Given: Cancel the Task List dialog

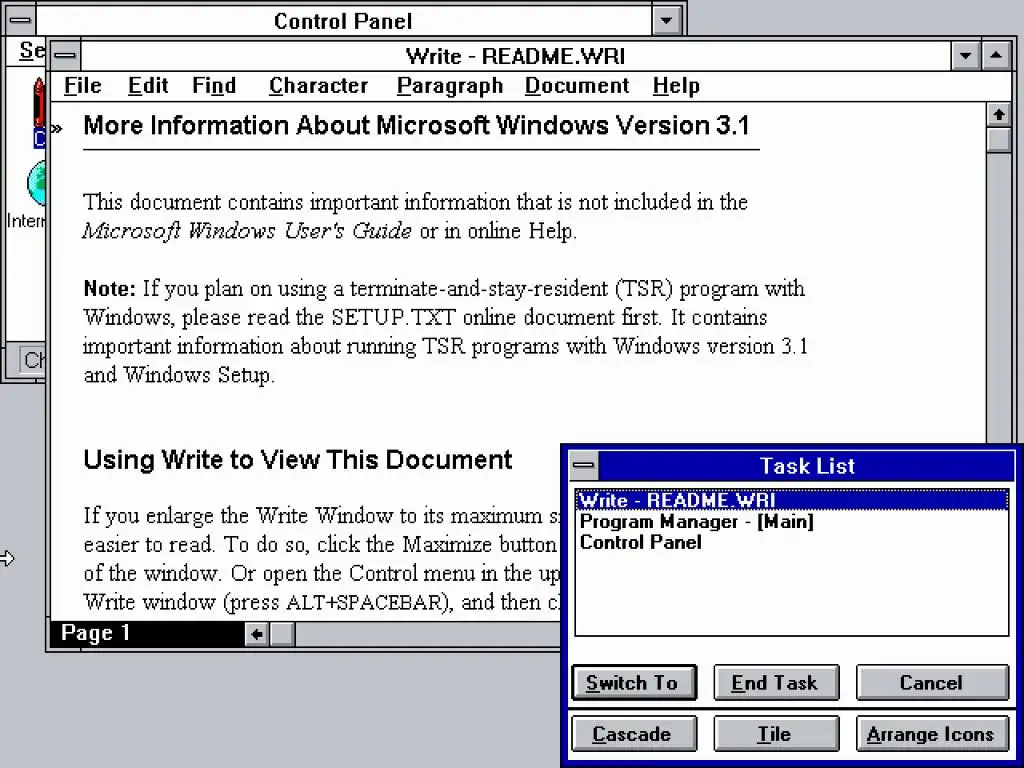Looking at the screenshot, I should (x=931, y=682).
